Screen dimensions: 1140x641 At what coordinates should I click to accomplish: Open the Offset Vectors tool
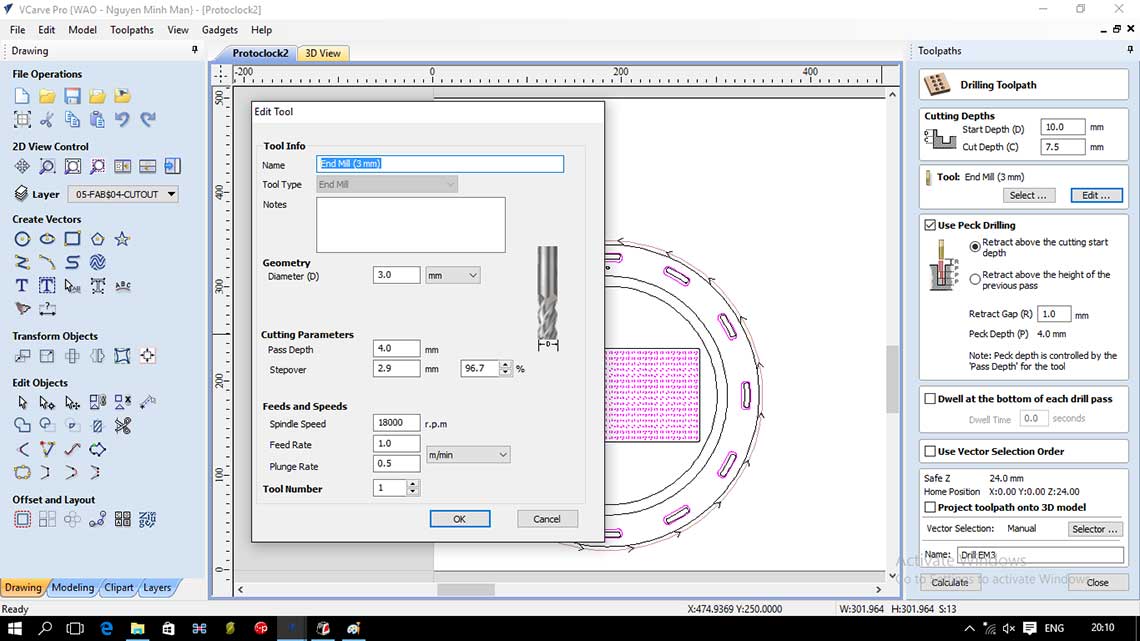(22, 519)
